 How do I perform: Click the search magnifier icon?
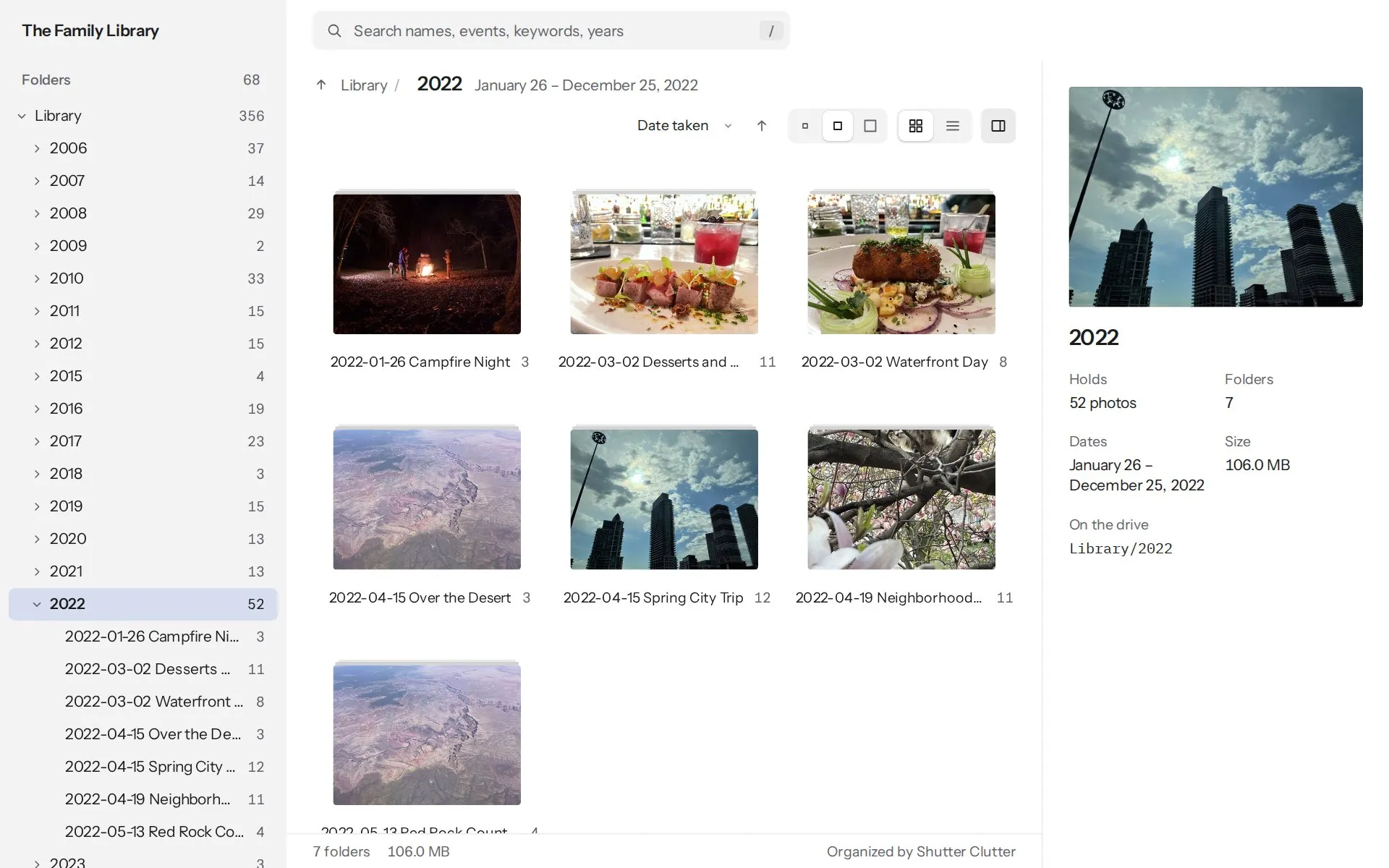click(x=334, y=31)
